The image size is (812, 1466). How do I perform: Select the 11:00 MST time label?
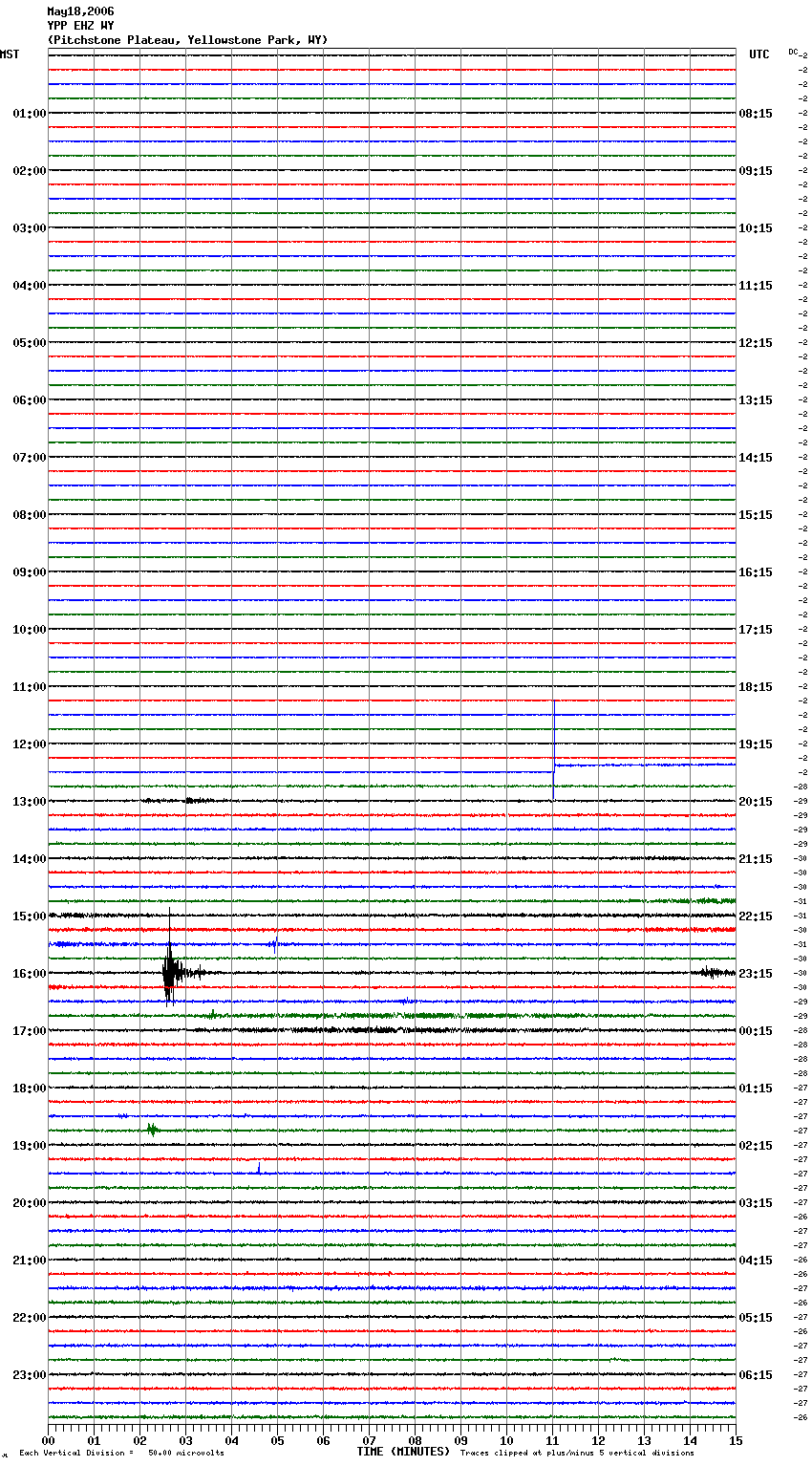click(30, 687)
